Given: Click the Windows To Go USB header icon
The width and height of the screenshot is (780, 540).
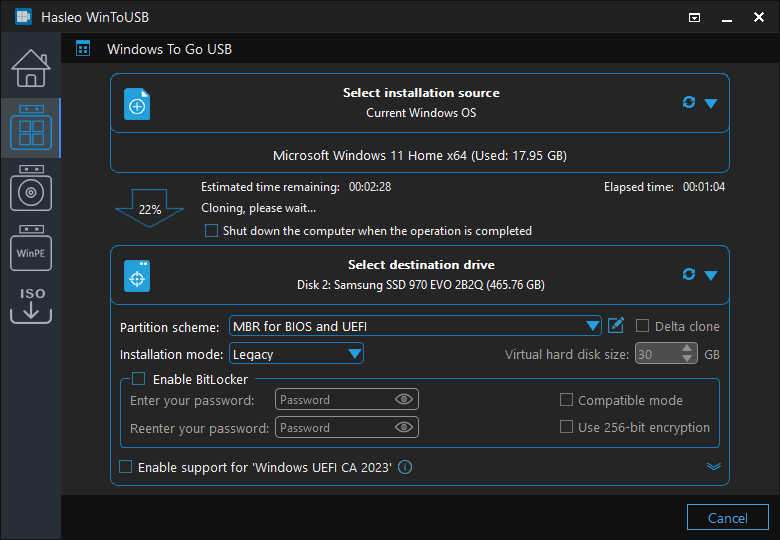Looking at the screenshot, I should tap(83, 49).
